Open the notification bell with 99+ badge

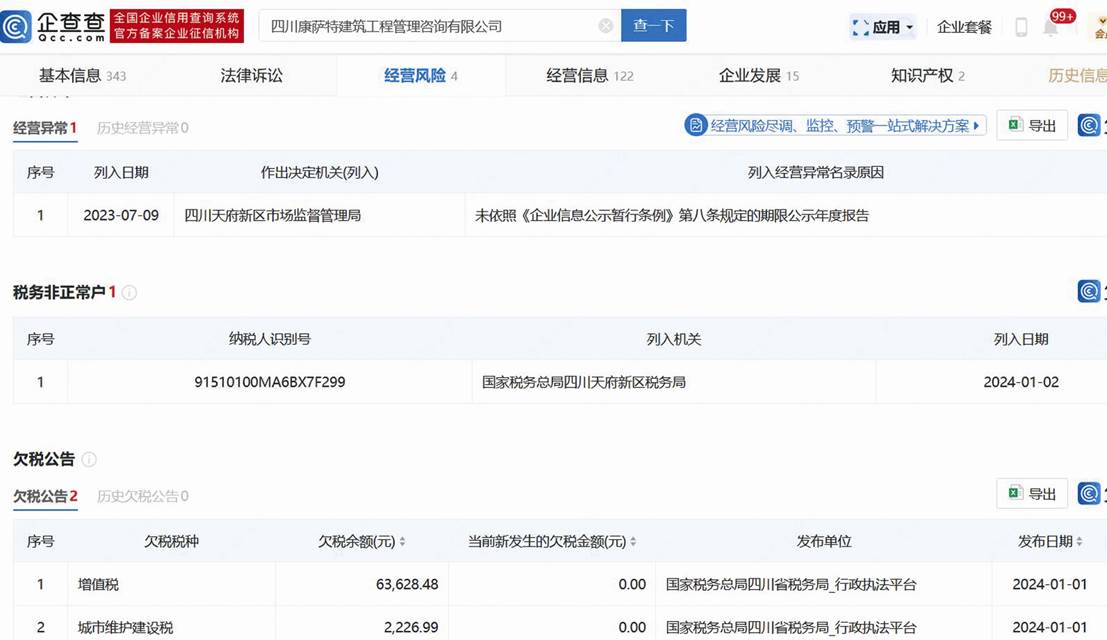(1051, 27)
